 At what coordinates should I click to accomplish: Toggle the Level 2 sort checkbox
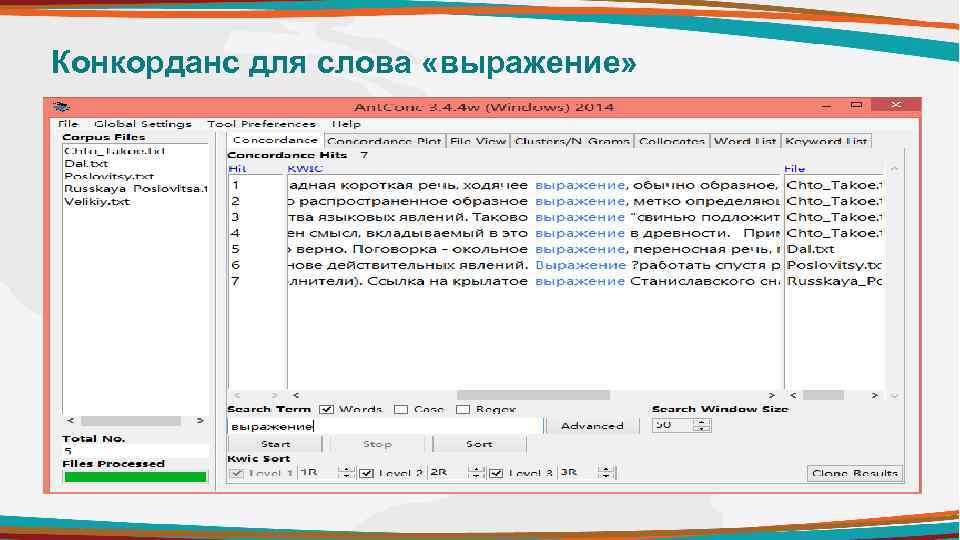366,473
